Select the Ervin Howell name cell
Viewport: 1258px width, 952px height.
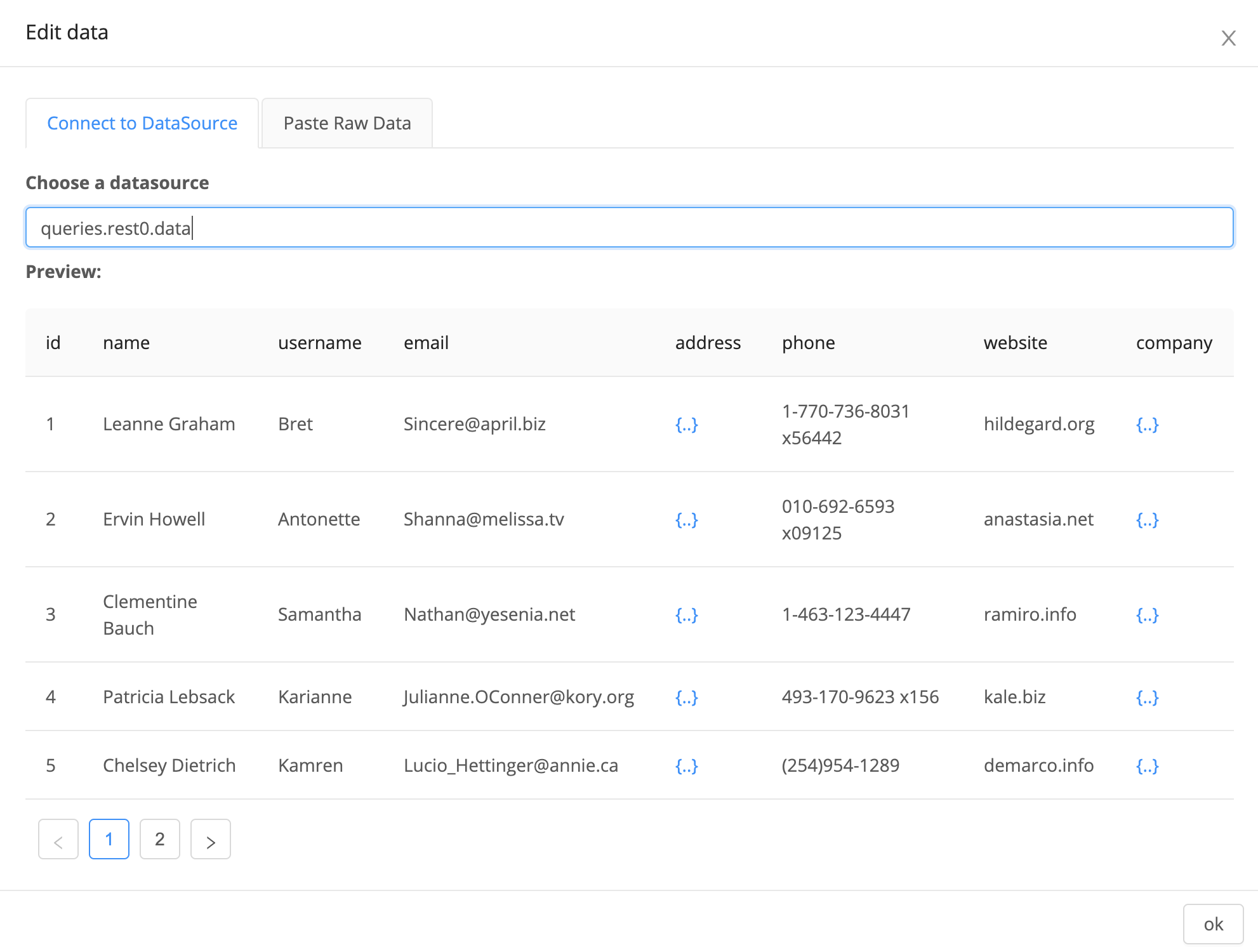pyautogui.click(x=154, y=519)
